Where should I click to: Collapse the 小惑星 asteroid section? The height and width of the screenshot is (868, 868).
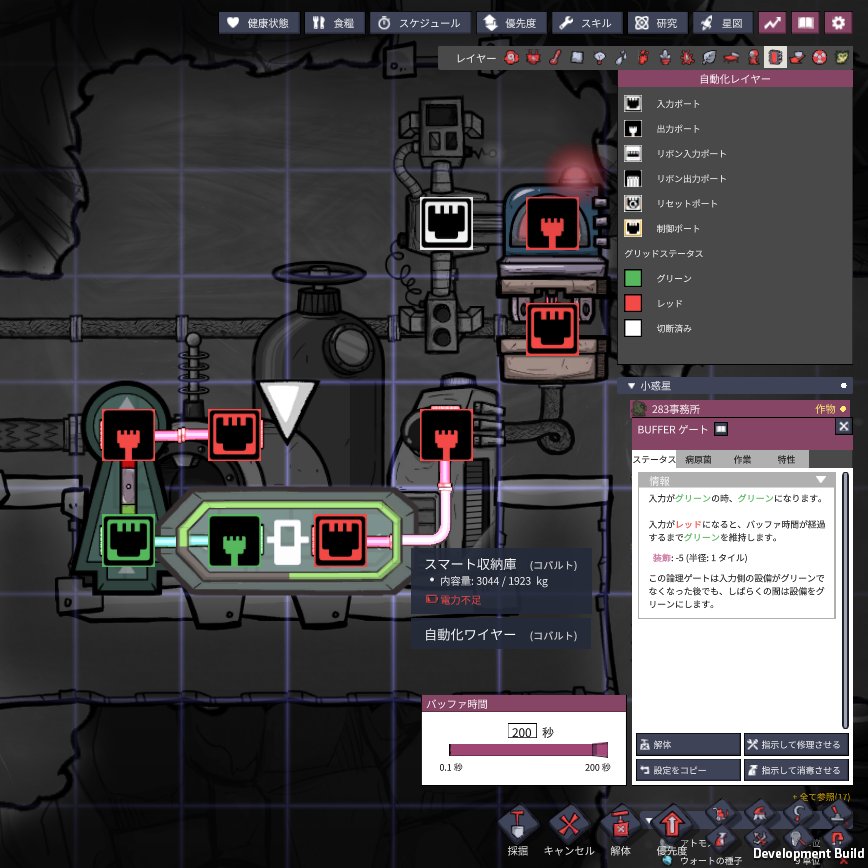pos(631,385)
